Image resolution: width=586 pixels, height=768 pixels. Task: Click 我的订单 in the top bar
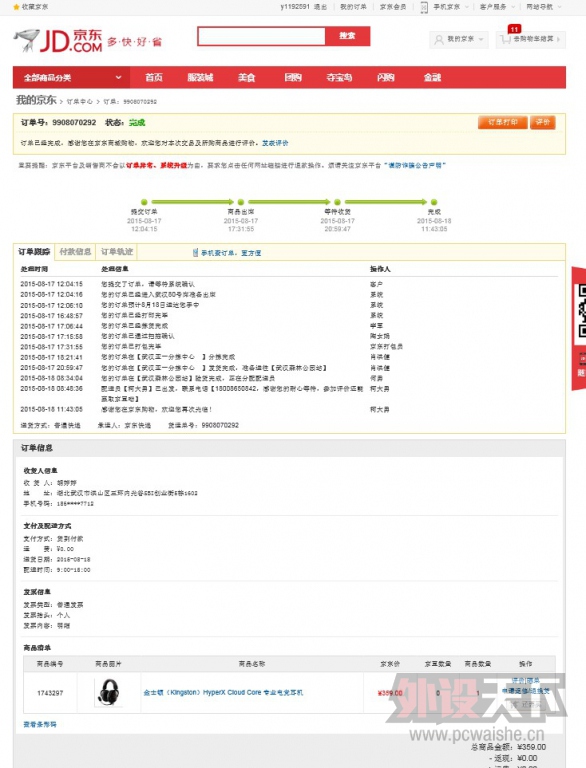tap(353, 7)
